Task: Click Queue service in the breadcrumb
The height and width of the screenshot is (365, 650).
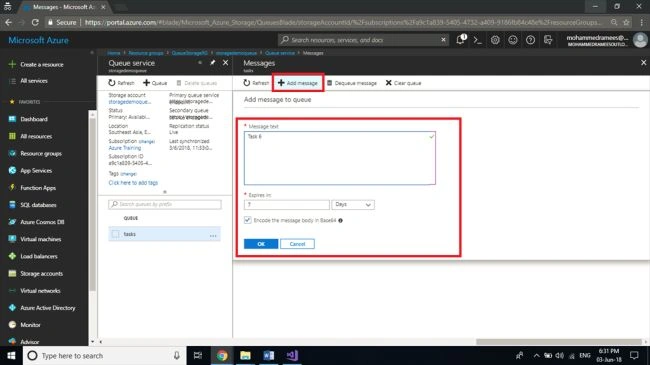Action: point(280,53)
